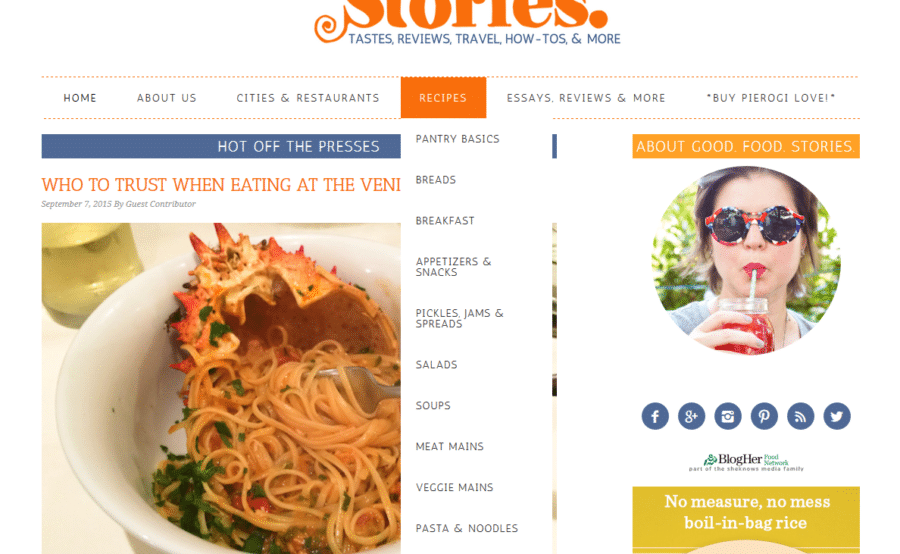The image size is (900, 554).
Task: Open the Facebook social icon
Action: 655,416
